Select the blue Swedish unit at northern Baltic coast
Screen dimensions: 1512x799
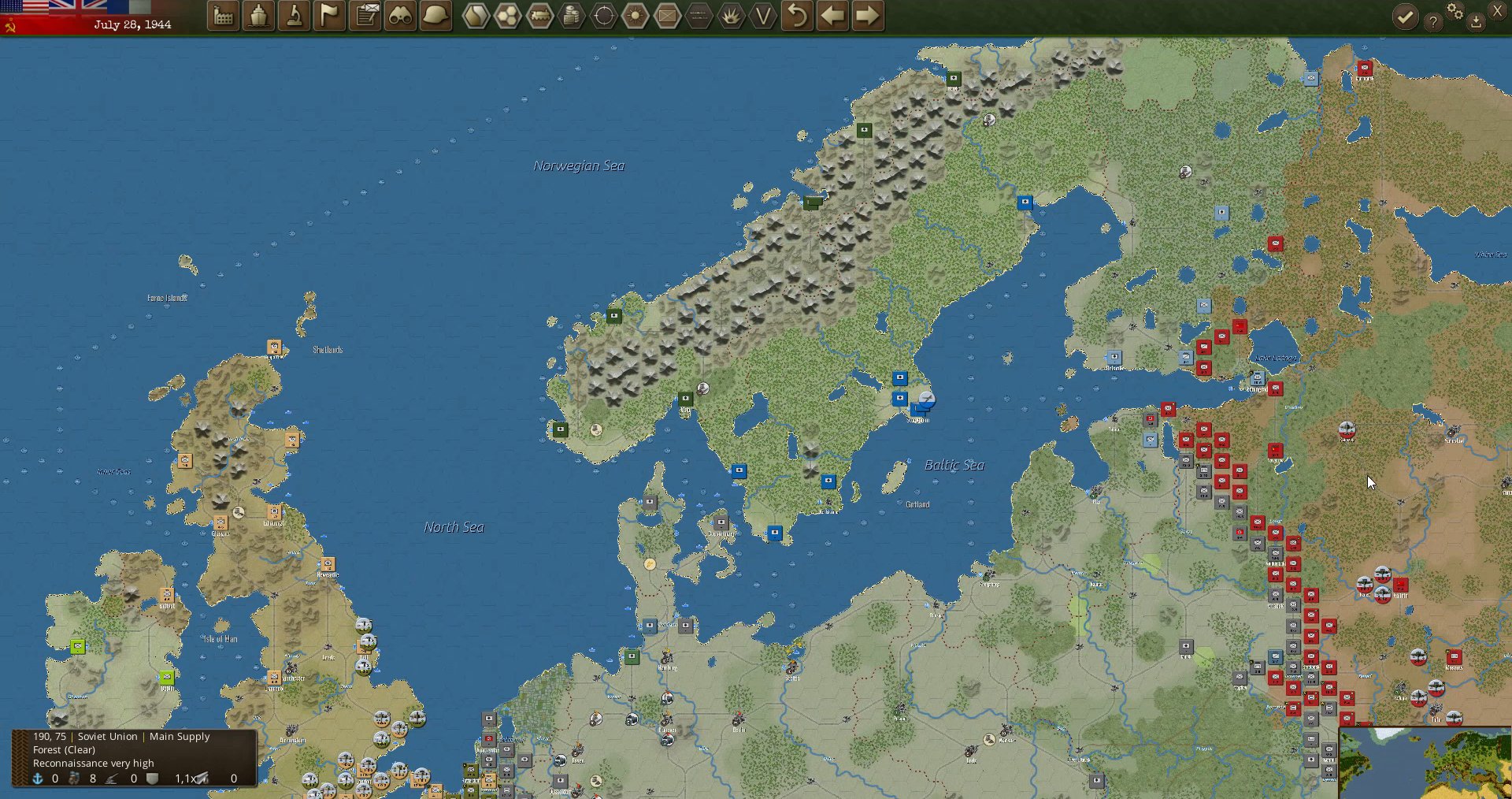click(1025, 203)
